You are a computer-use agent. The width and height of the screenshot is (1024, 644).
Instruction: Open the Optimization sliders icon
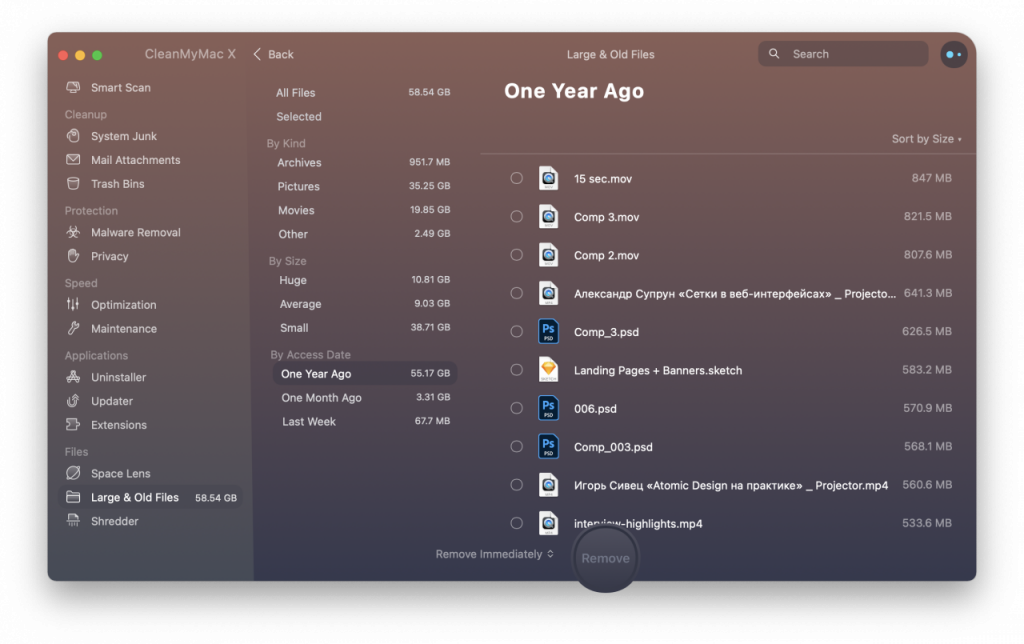[x=73, y=305]
